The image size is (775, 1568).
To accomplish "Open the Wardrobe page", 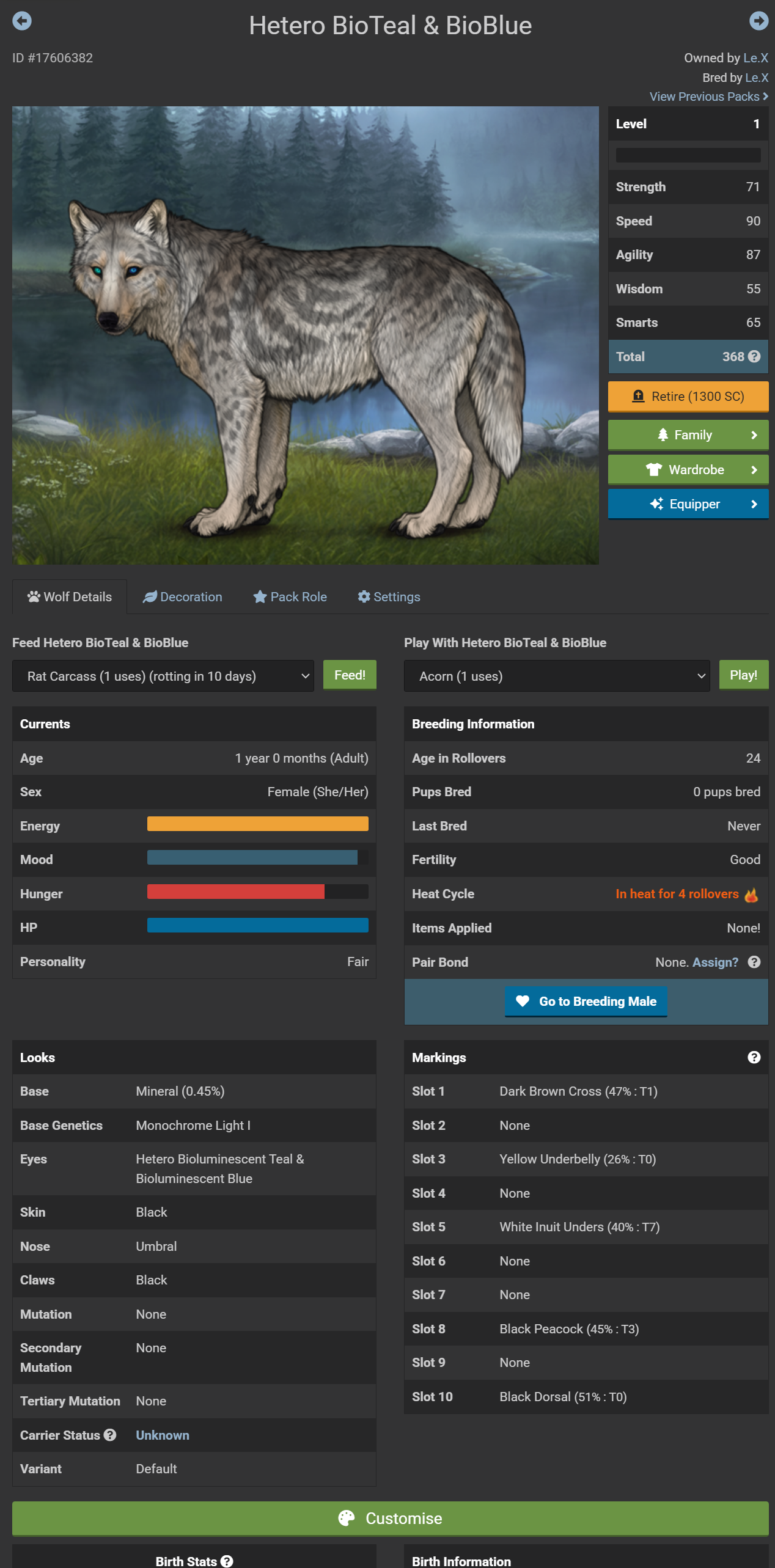I will tap(688, 470).
